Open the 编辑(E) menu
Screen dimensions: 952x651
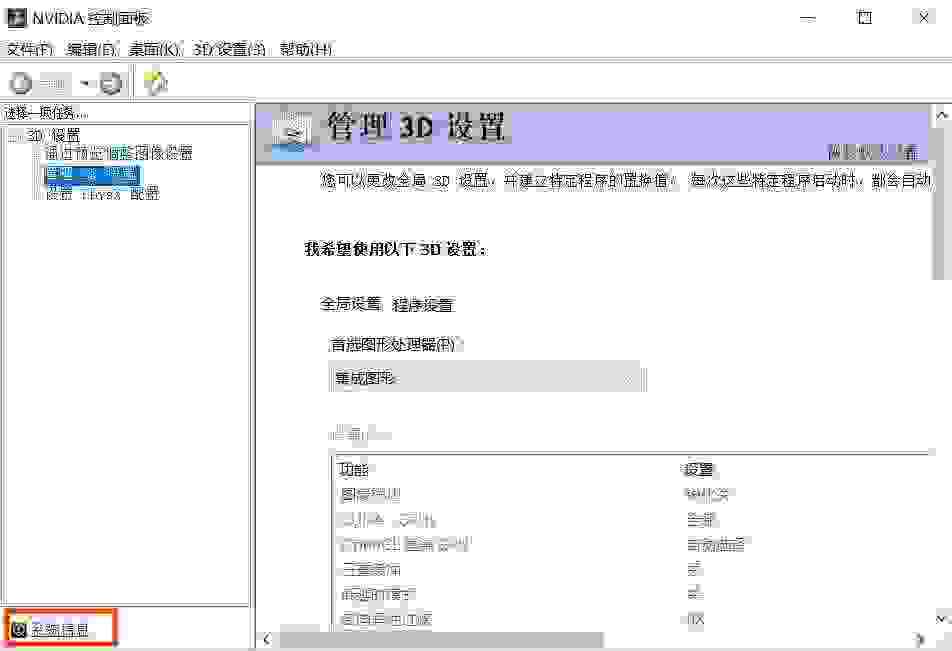tap(91, 49)
